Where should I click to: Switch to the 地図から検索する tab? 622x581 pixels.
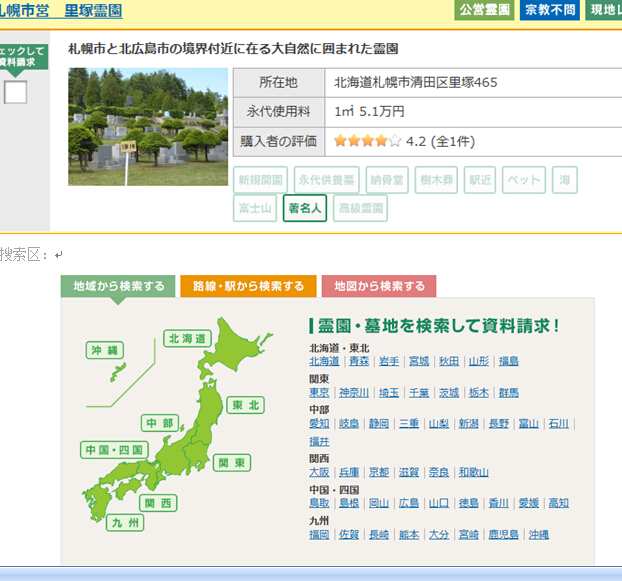tap(379, 286)
